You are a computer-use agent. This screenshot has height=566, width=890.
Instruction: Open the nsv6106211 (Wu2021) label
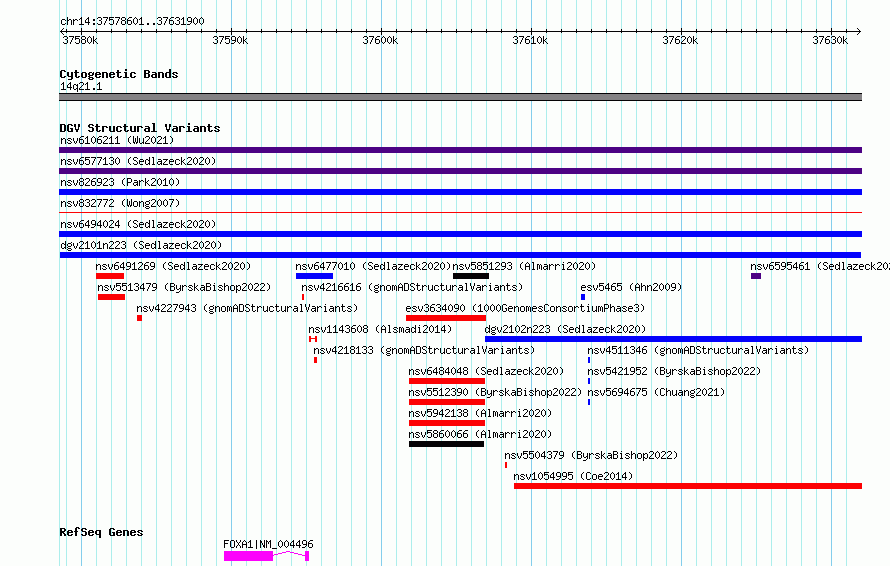point(117,140)
